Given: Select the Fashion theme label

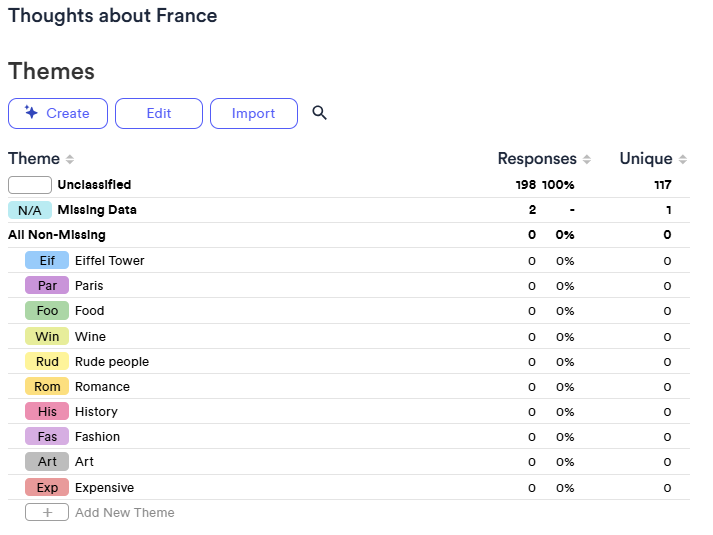Looking at the screenshot, I should (x=97, y=436).
